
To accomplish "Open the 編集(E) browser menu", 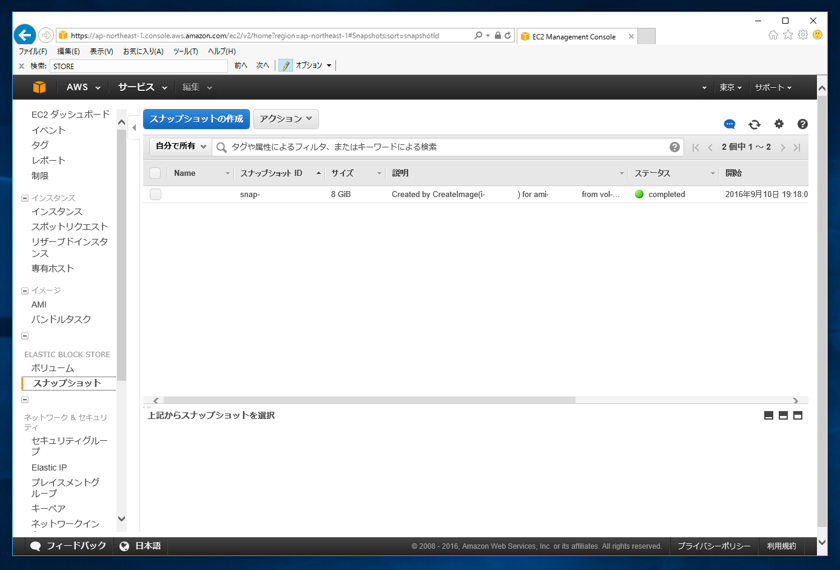I will coord(69,51).
